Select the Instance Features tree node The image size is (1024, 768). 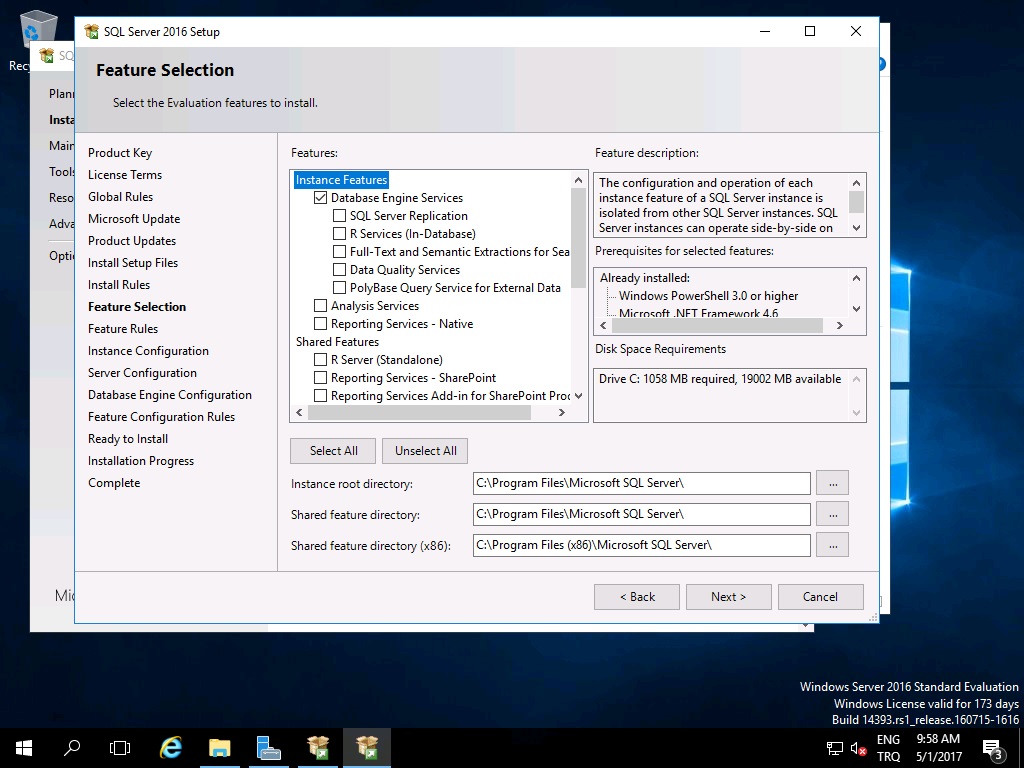(341, 180)
